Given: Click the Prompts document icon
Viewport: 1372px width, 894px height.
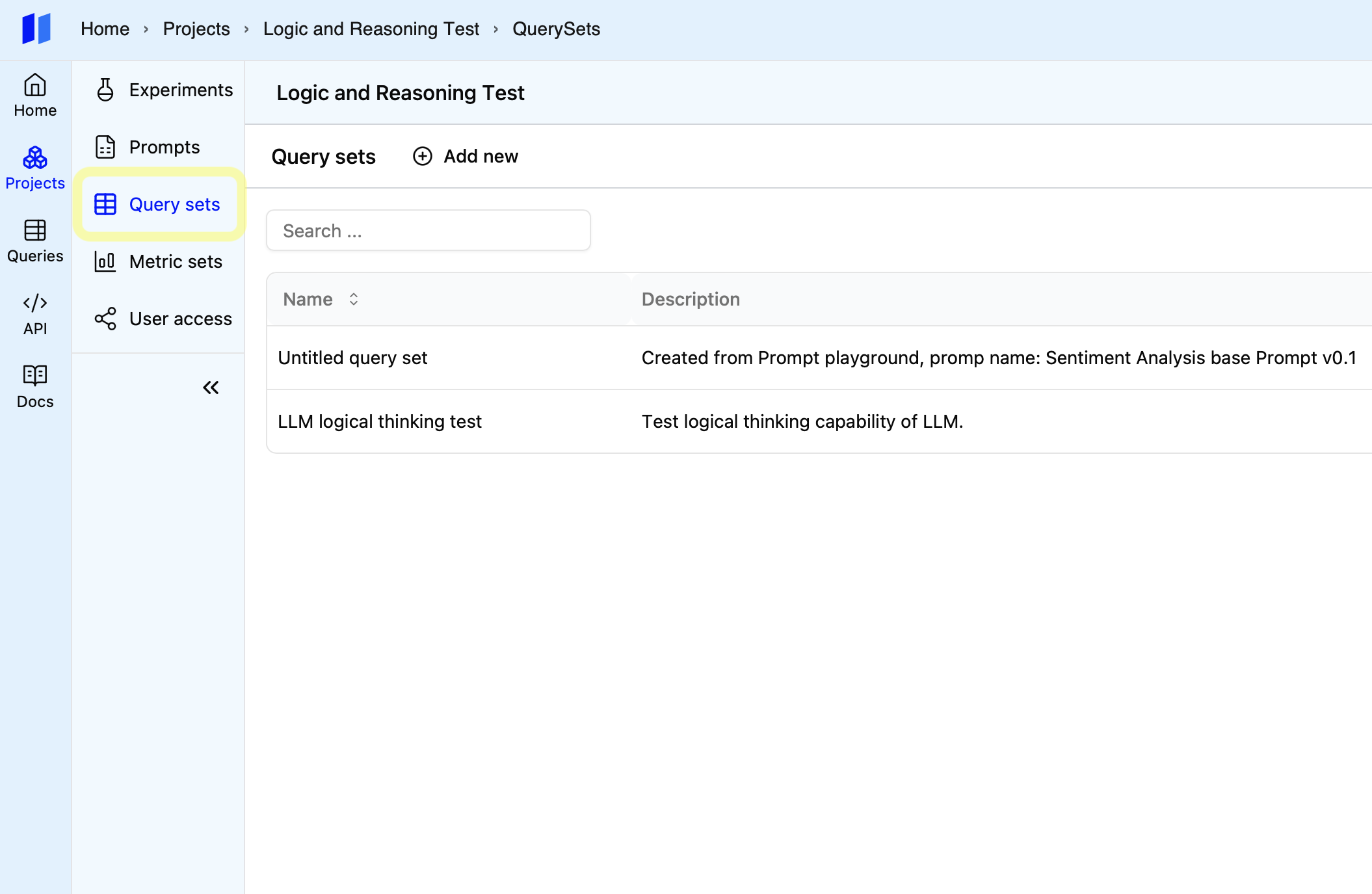Looking at the screenshot, I should (105, 147).
